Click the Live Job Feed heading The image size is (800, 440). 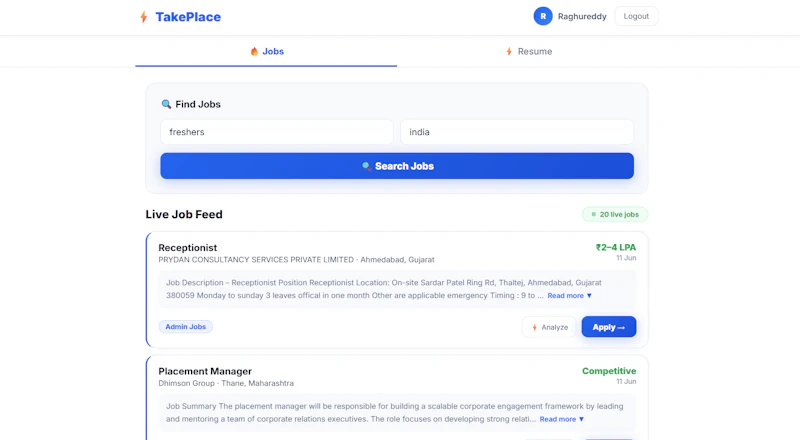click(184, 214)
